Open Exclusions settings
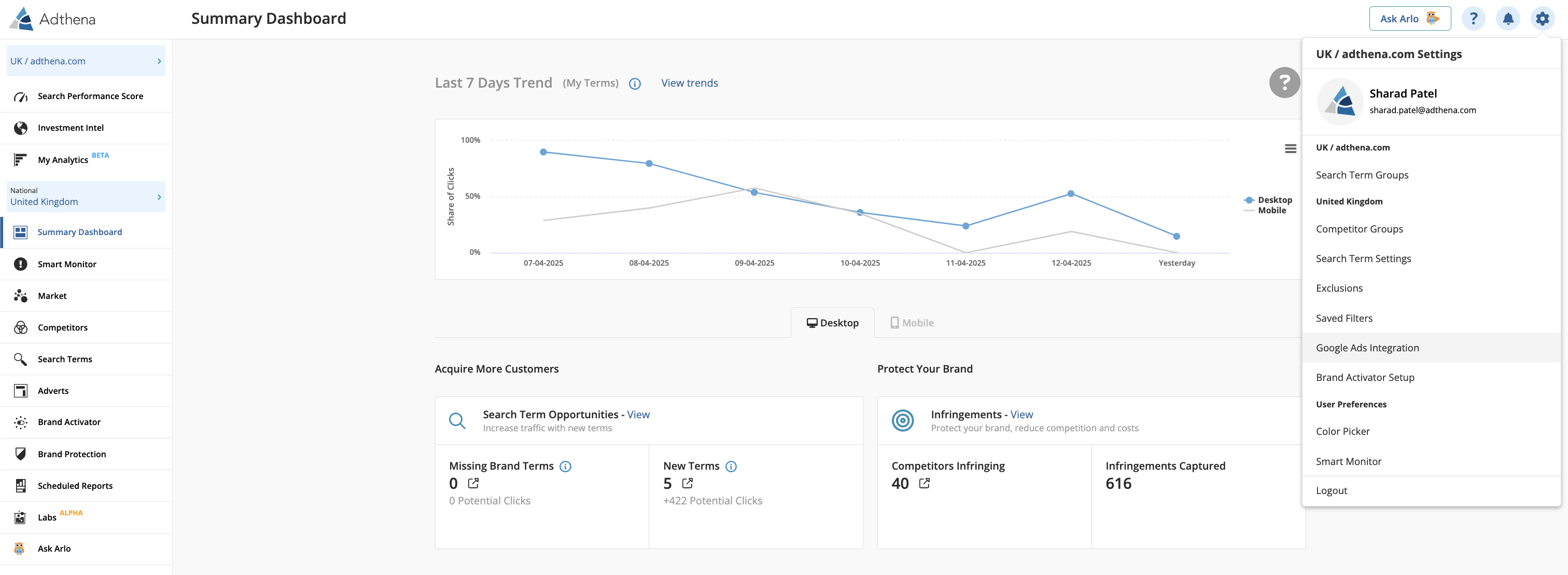Screen dimensions: 1568x575 tap(1431, 288)
